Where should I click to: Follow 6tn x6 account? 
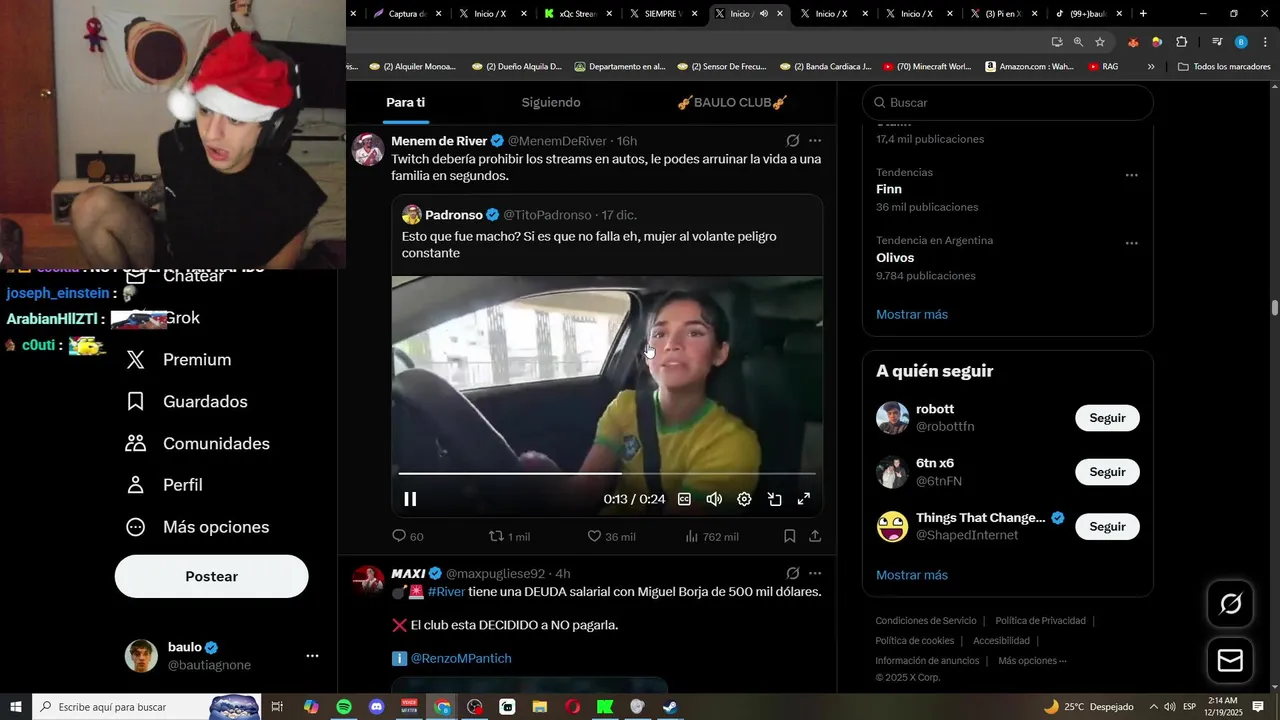point(1107,472)
